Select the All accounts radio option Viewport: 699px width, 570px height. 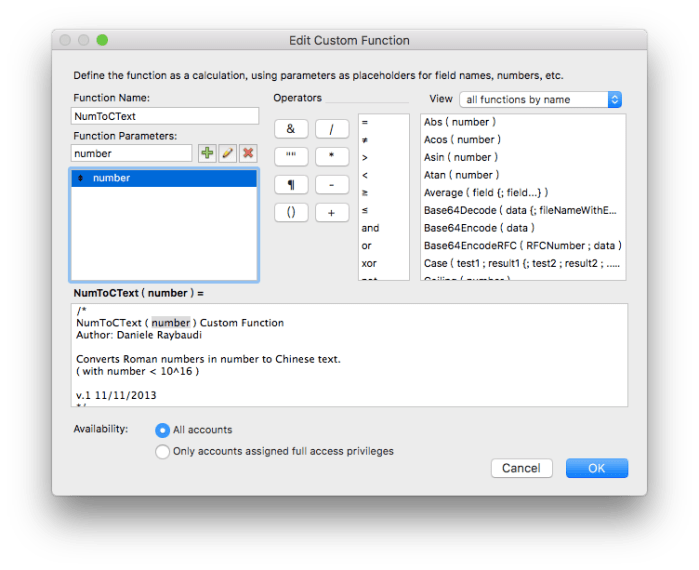click(x=163, y=430)
